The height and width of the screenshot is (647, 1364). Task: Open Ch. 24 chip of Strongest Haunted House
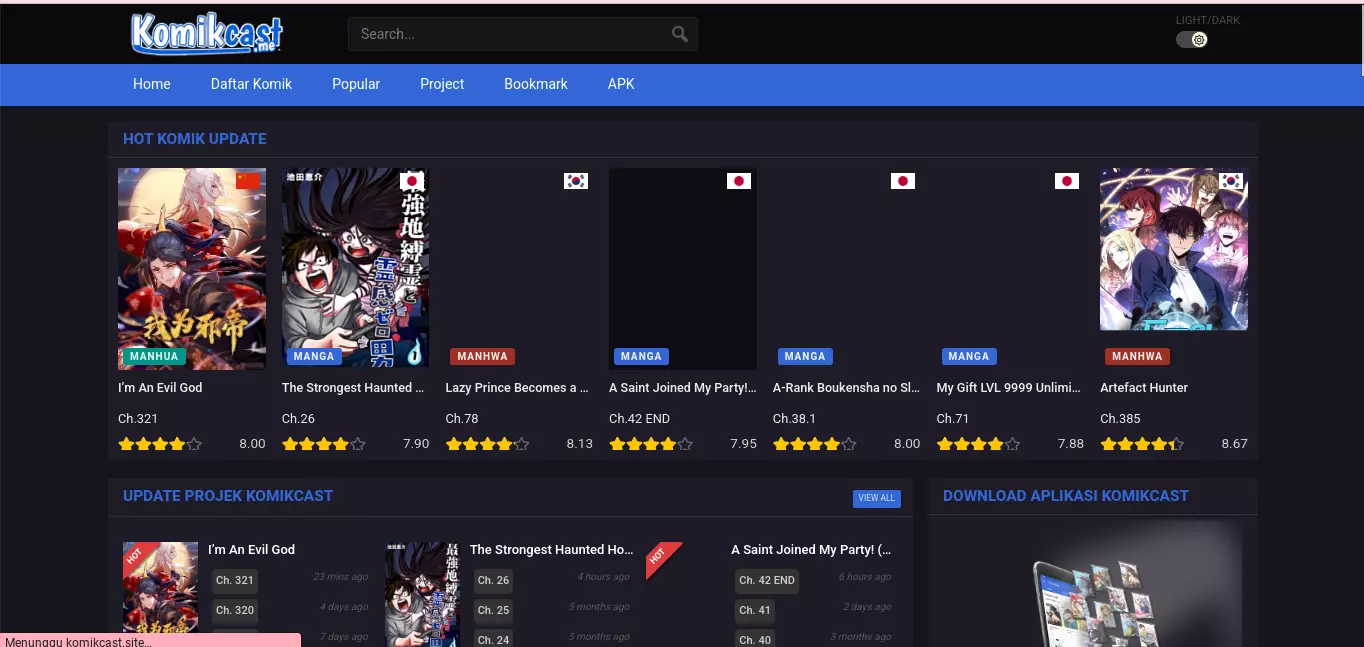[493, 639]
